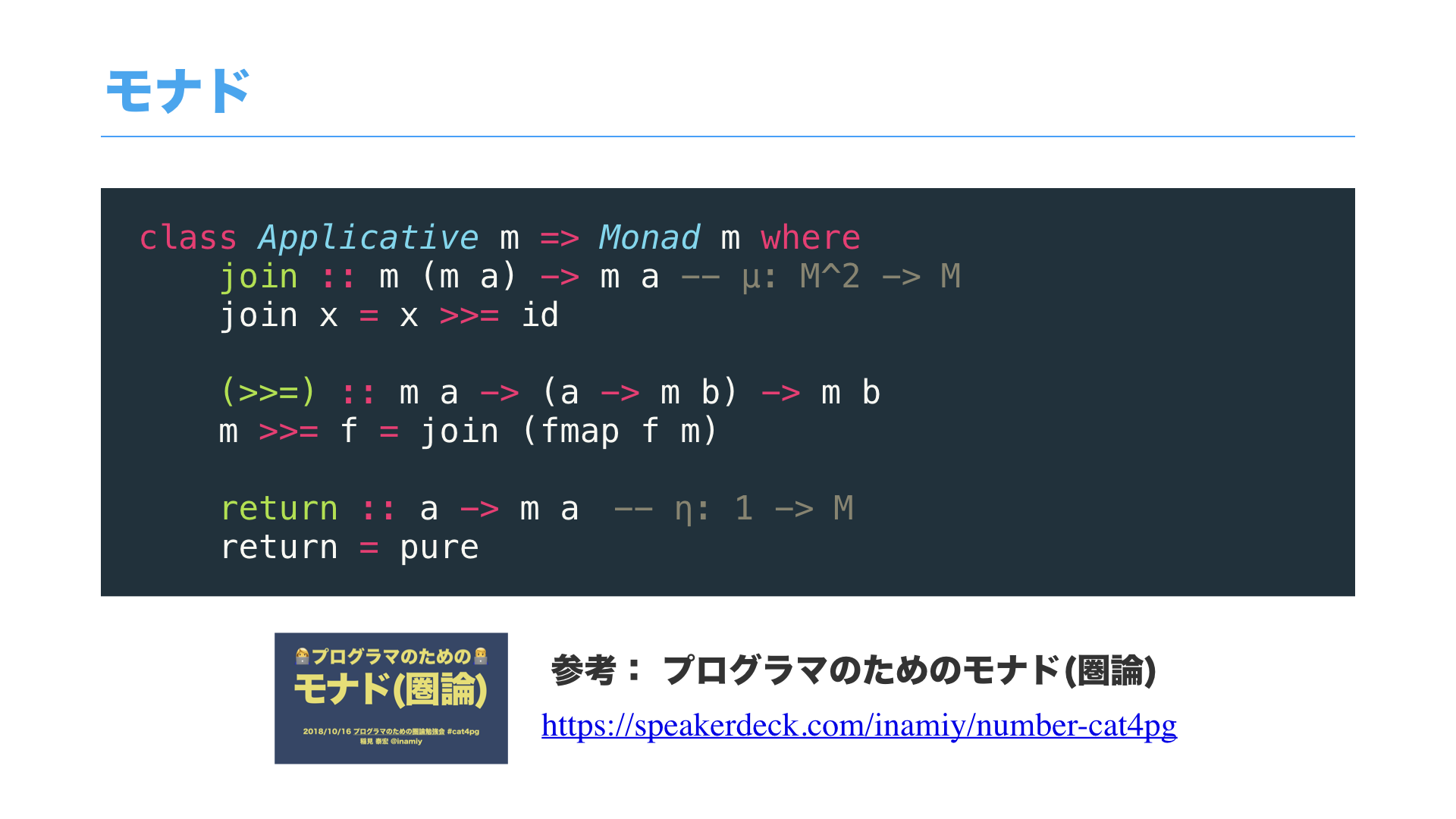Viewport: 1456px width, 819px height.
Task: Select the id argument after >>=
Action: pyautogui.click(x=540, y=315)
